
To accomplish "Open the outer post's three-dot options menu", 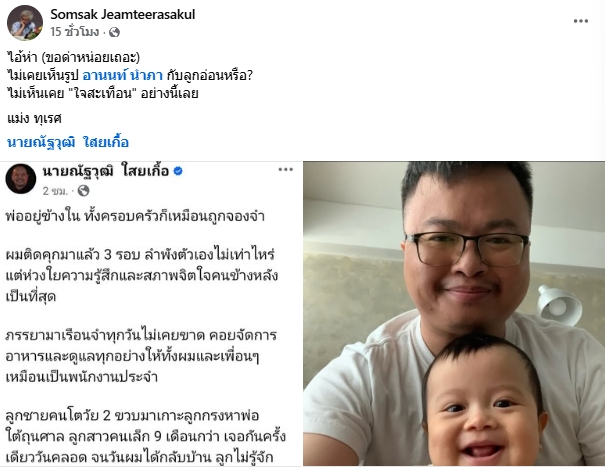I will point(580,21).
